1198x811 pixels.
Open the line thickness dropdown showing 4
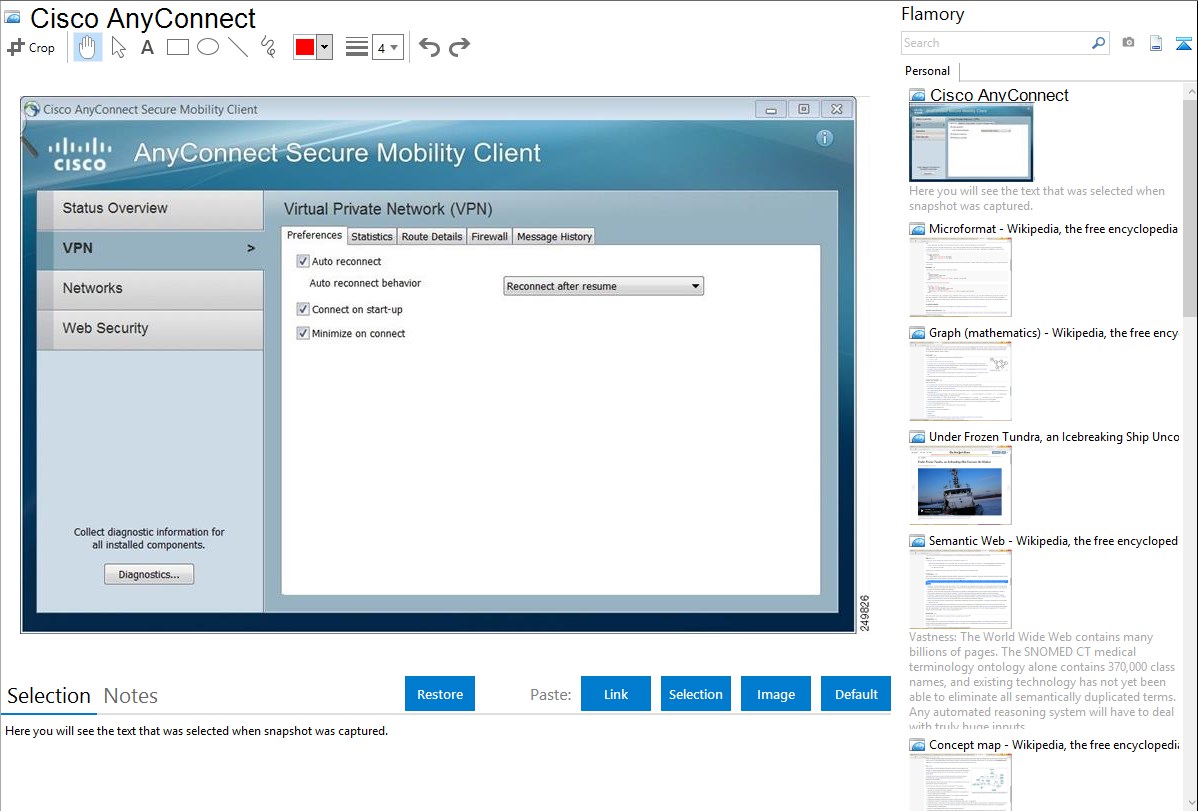tap(387, 47)
